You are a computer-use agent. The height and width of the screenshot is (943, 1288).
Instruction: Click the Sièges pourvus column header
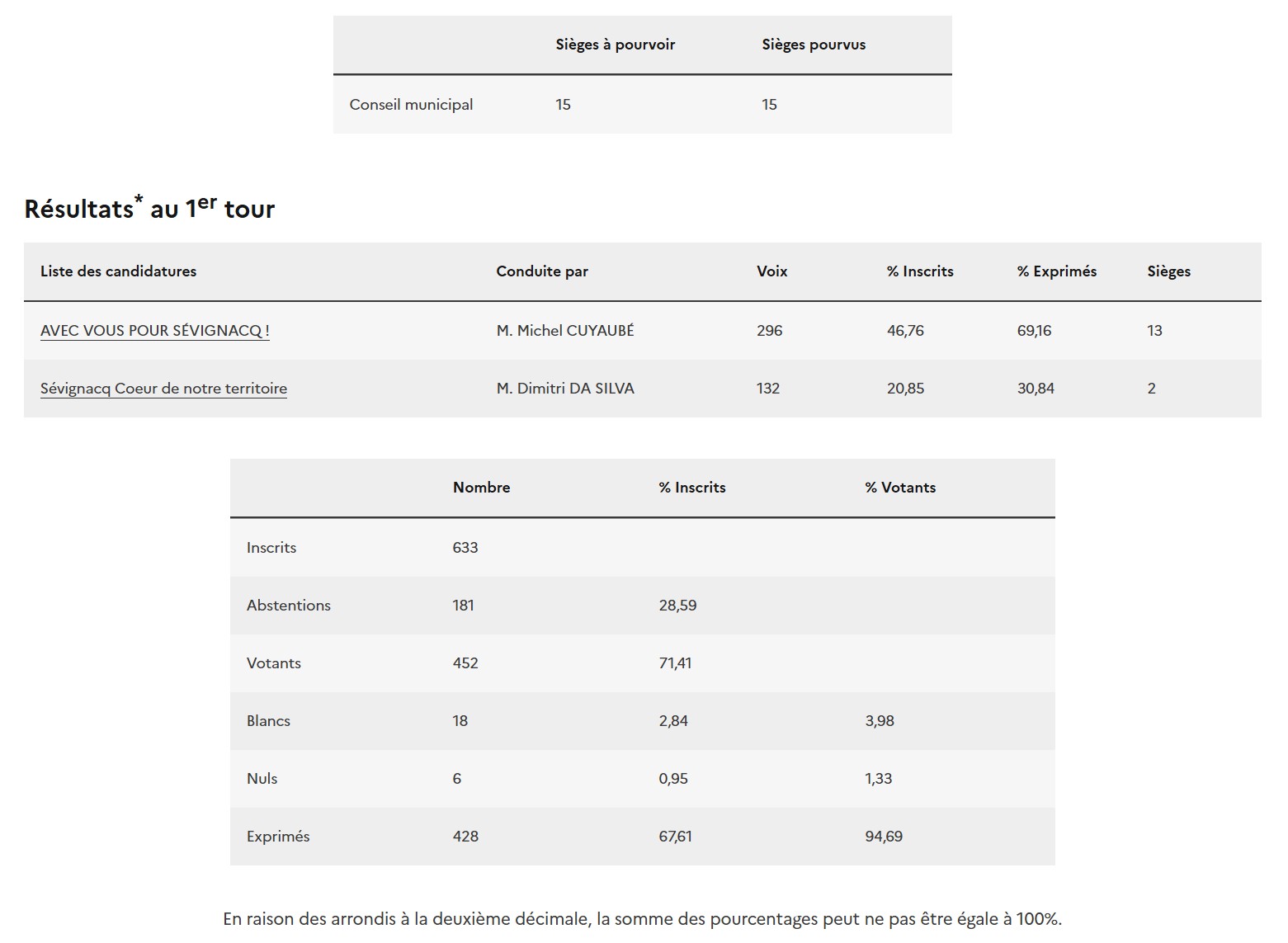coord(814,45)
